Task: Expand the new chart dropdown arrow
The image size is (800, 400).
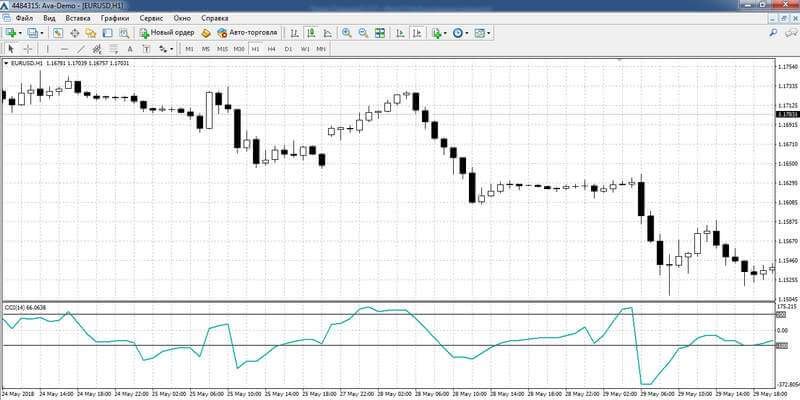Action: (21, 33)
